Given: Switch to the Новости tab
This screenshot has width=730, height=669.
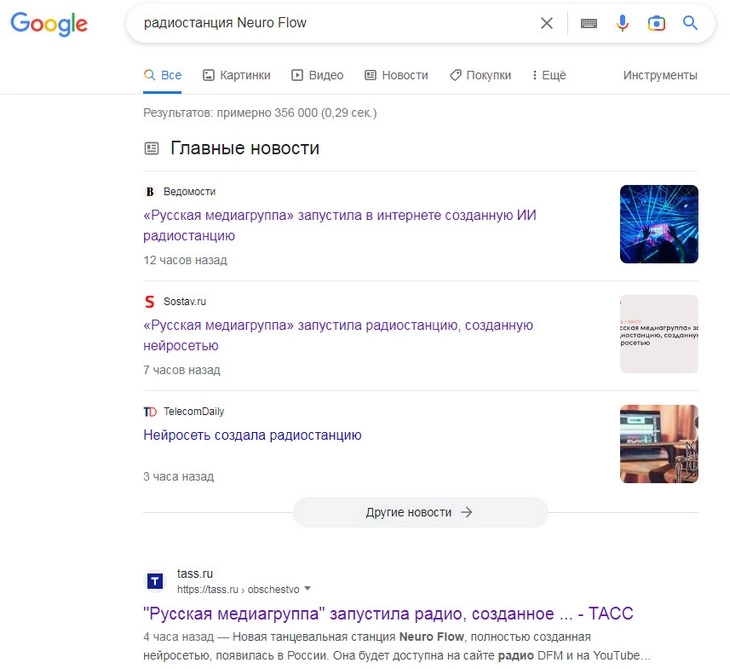Looking at the screenshot, I should [x=396, y=75].
